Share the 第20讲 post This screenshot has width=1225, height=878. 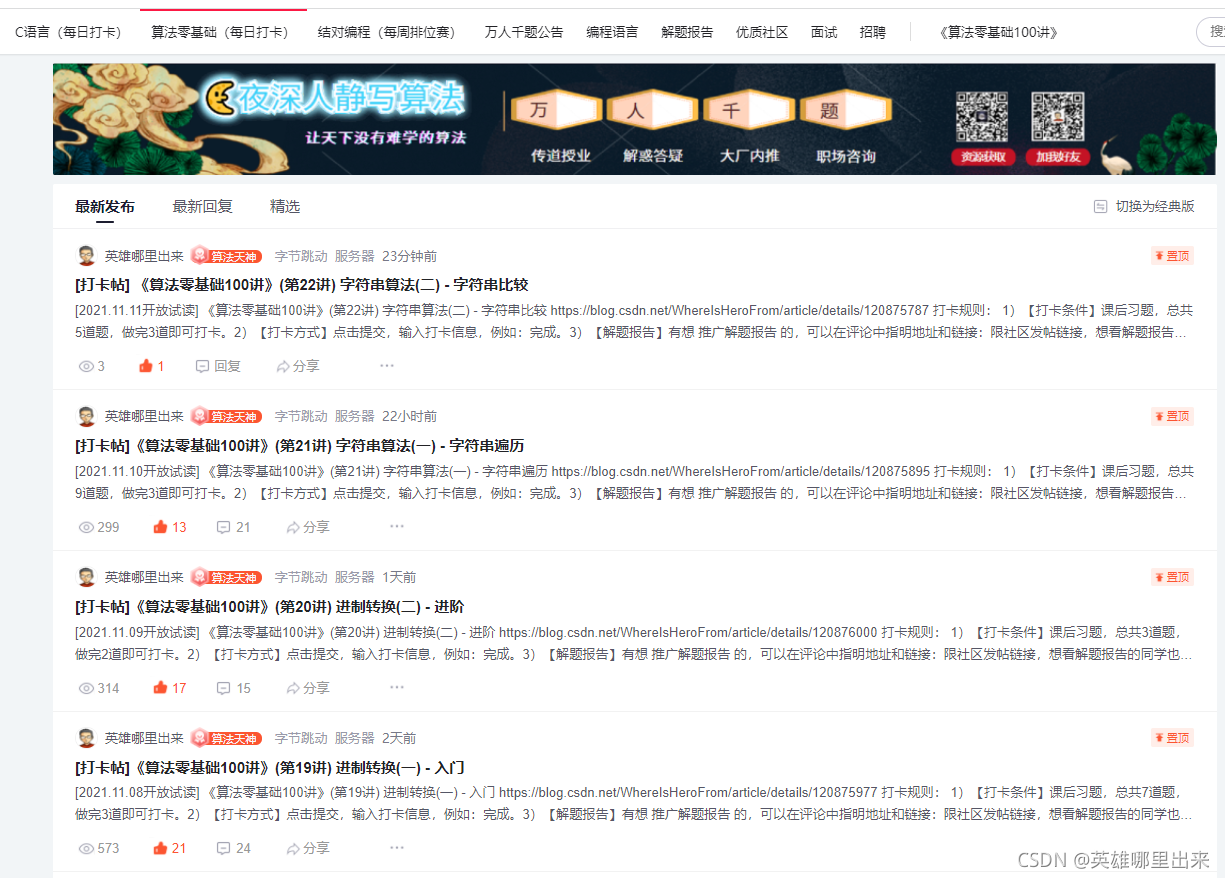(308, 688)
